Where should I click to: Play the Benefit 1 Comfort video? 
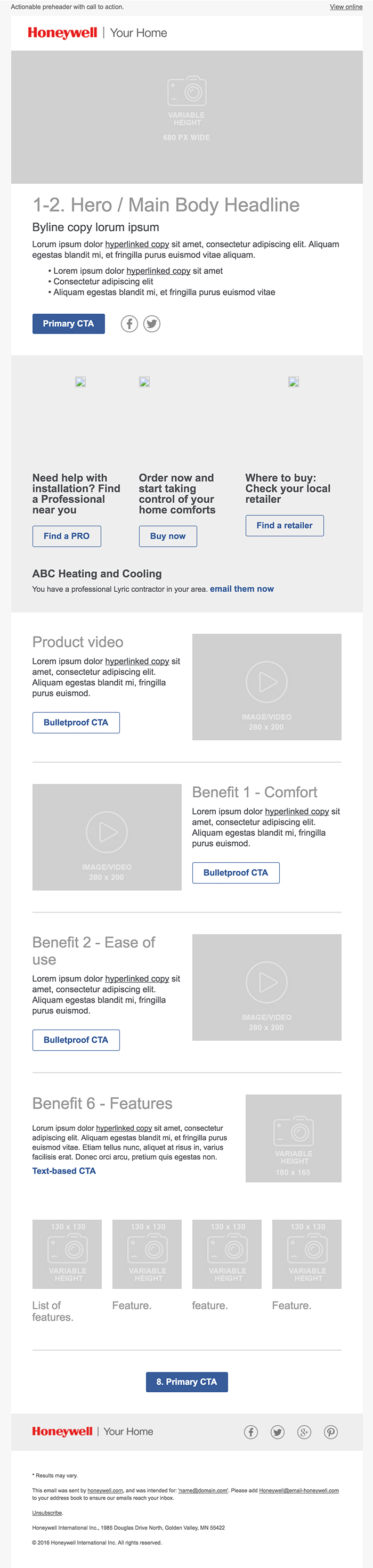pos(107,837)
